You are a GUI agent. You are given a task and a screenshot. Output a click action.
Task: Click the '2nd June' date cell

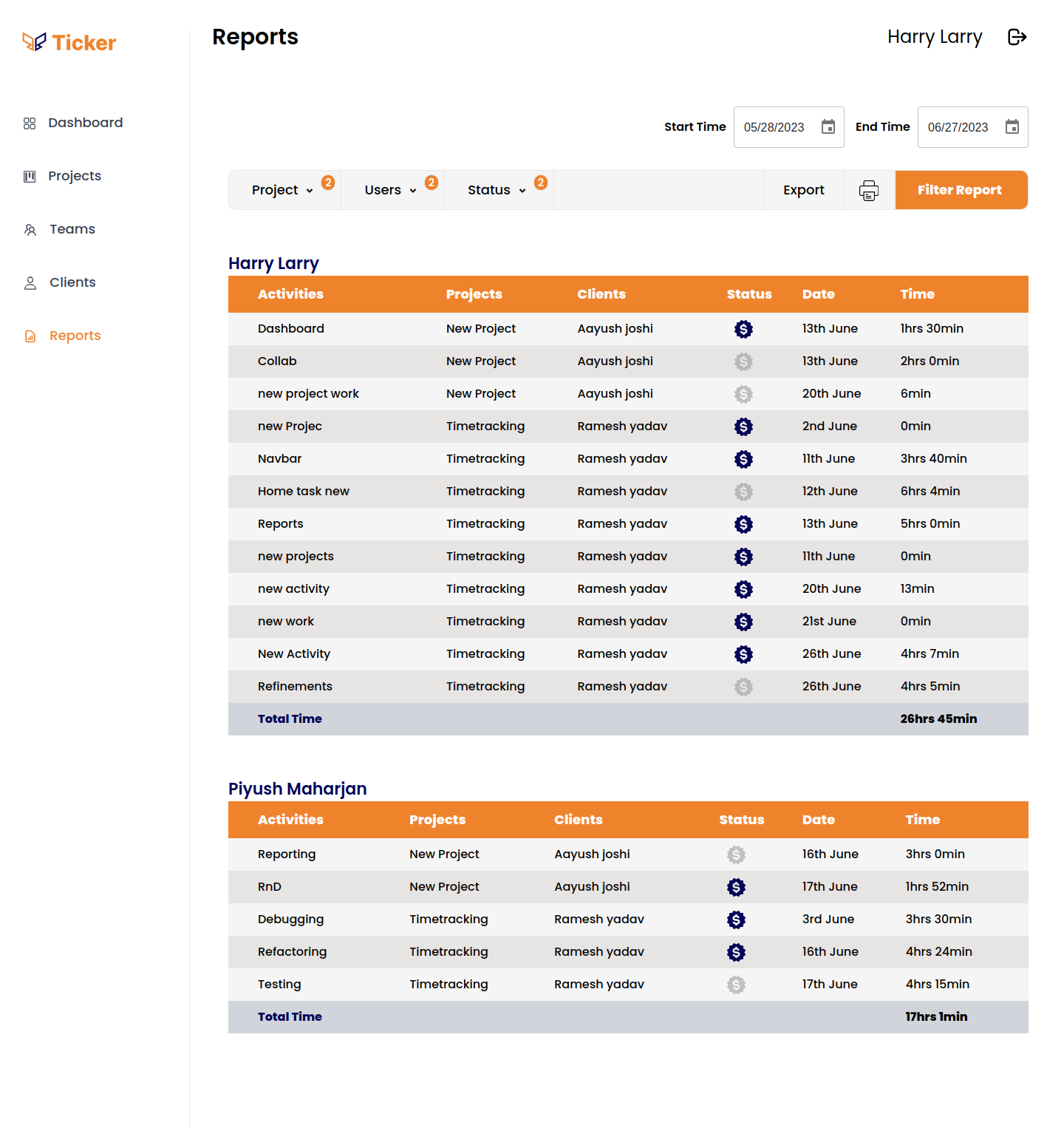pyautogui.click(x=830, y=427)
